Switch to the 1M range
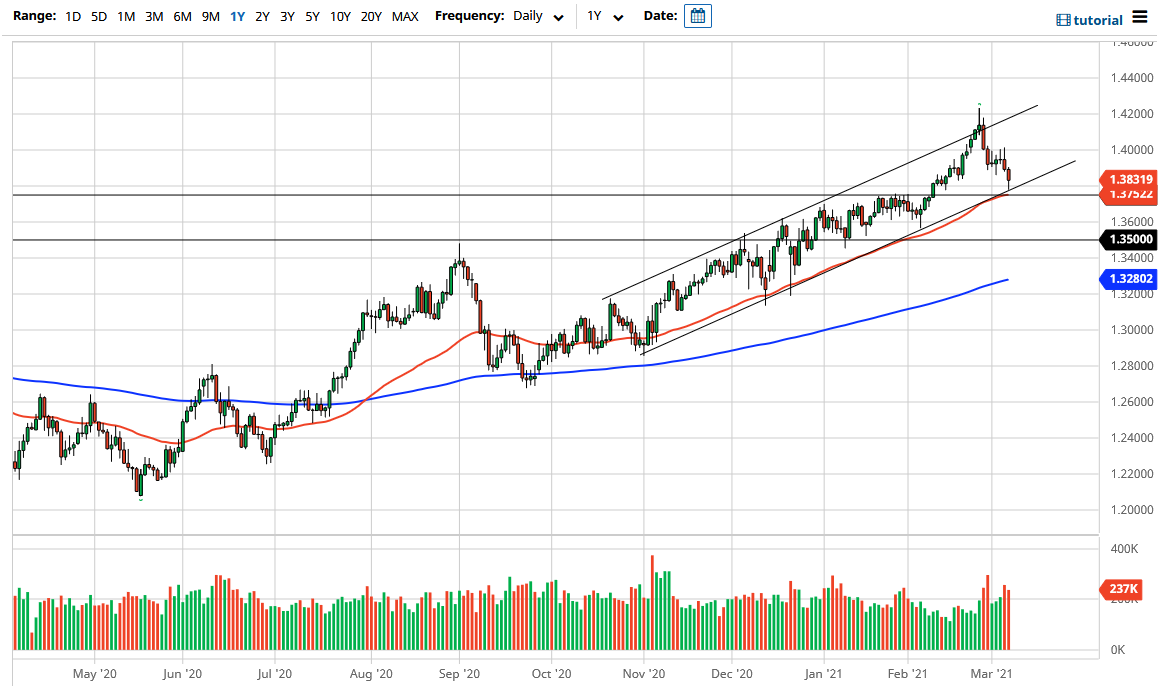This screenshot has height=691, width=1159. 125,16
